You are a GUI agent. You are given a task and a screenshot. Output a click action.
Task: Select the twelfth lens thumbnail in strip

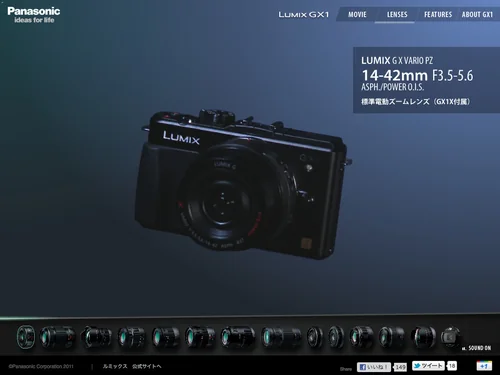(x=391, y=337)
